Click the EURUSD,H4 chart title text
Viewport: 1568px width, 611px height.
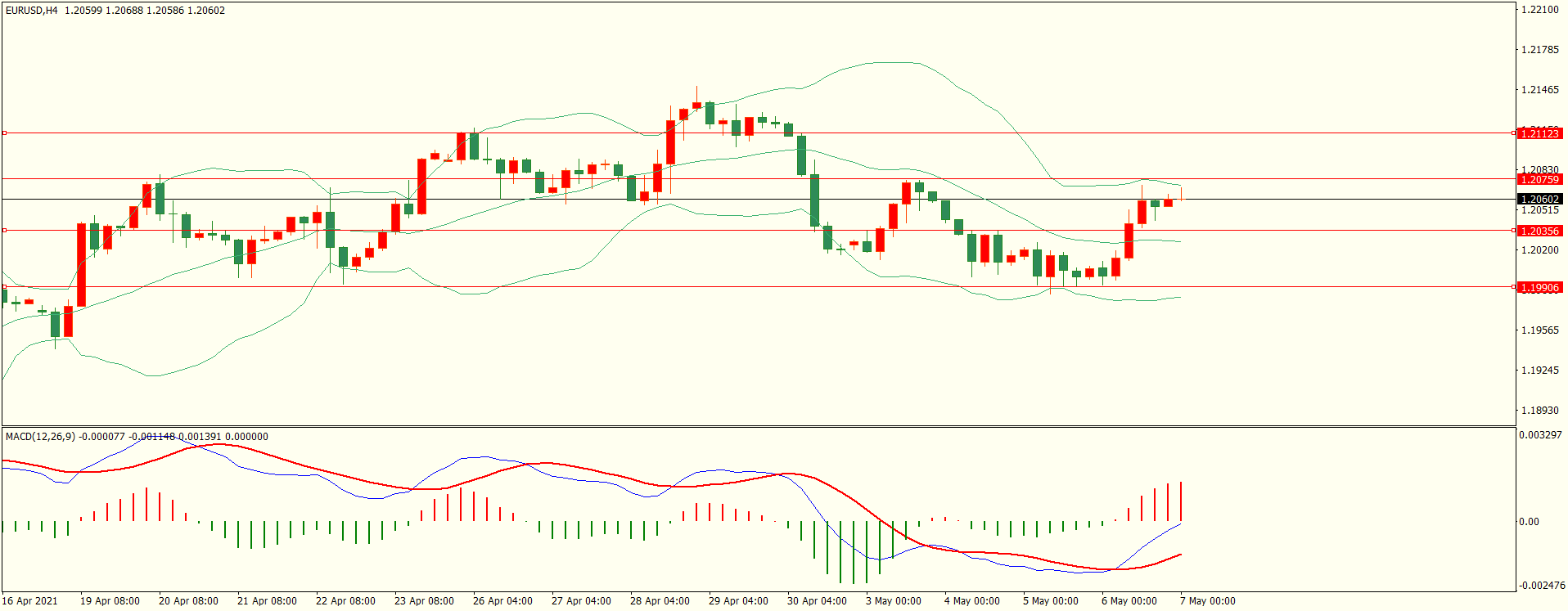(x=31, y=11)
